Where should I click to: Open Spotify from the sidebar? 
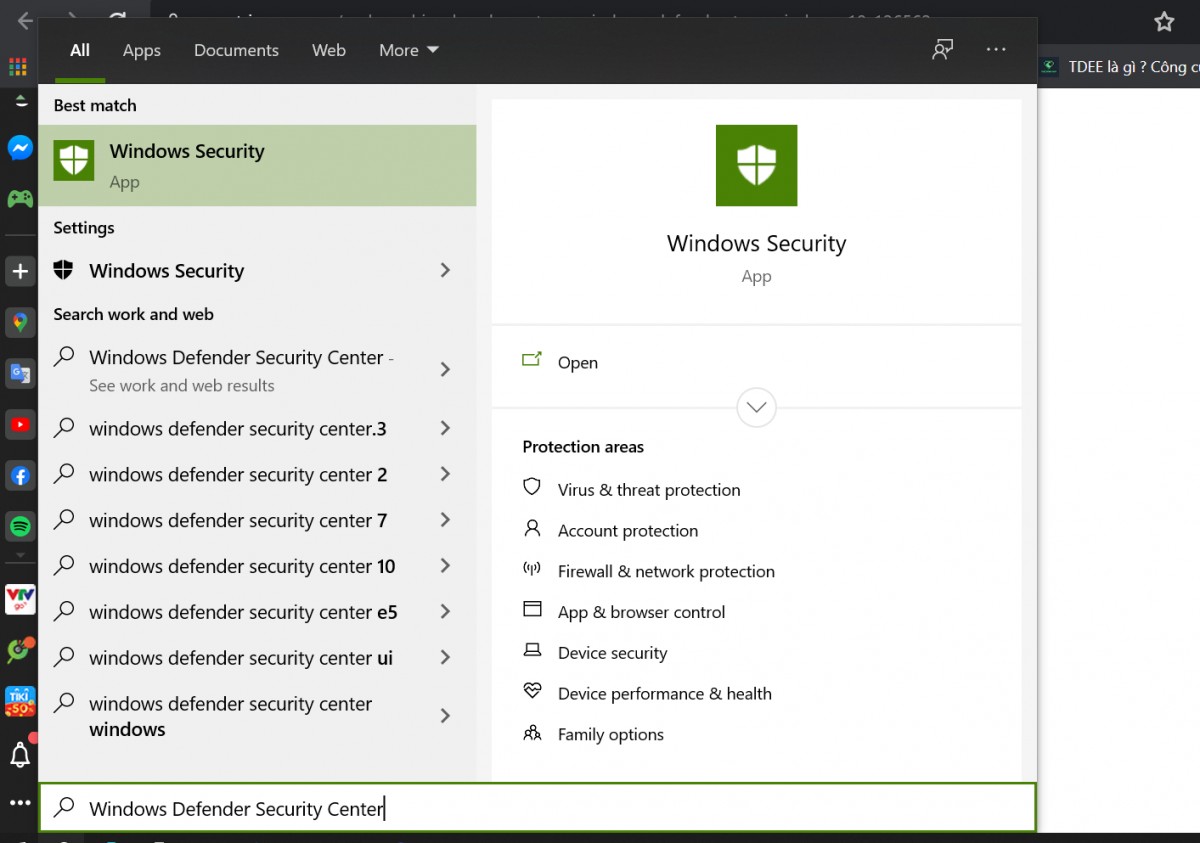[x=20, y=526]
